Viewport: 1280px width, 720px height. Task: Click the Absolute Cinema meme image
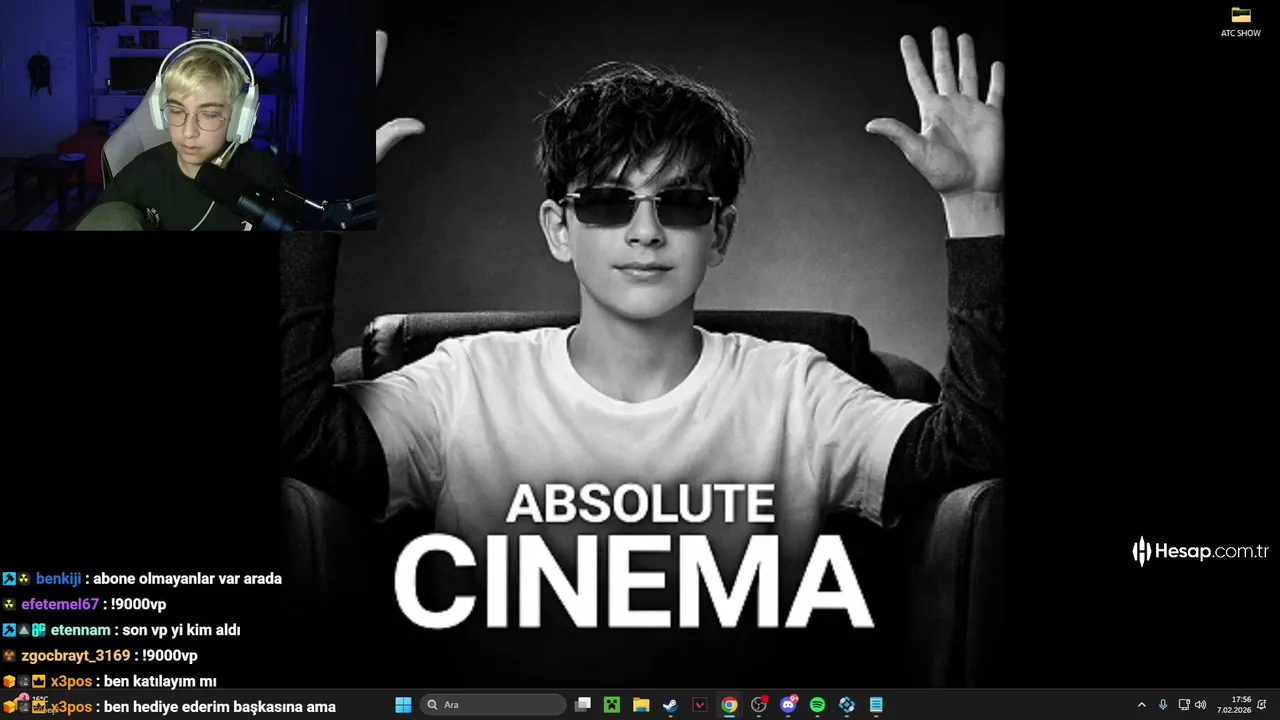click(642, 344)
